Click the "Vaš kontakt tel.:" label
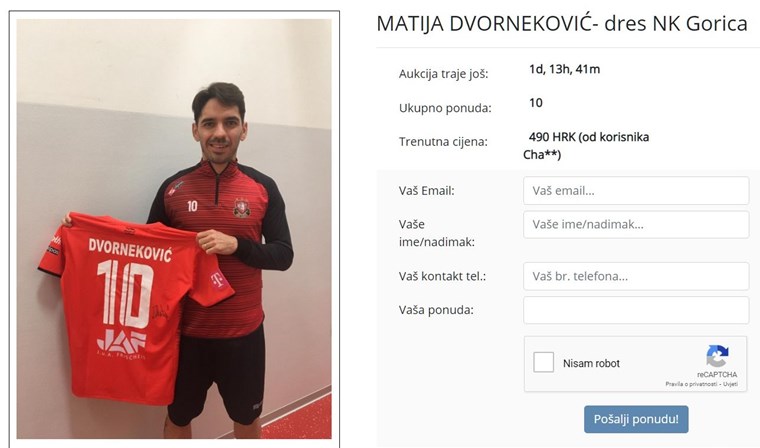This screenshot has height=448, width=760. click(x=442, y=276)
